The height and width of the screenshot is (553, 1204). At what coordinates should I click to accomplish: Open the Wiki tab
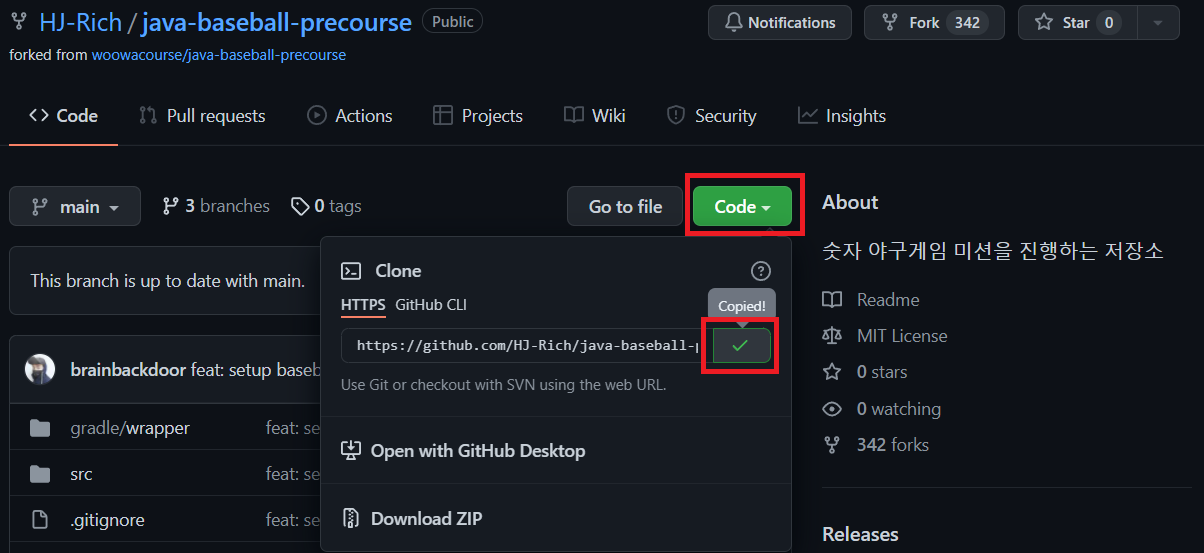[x=595, y=116]
